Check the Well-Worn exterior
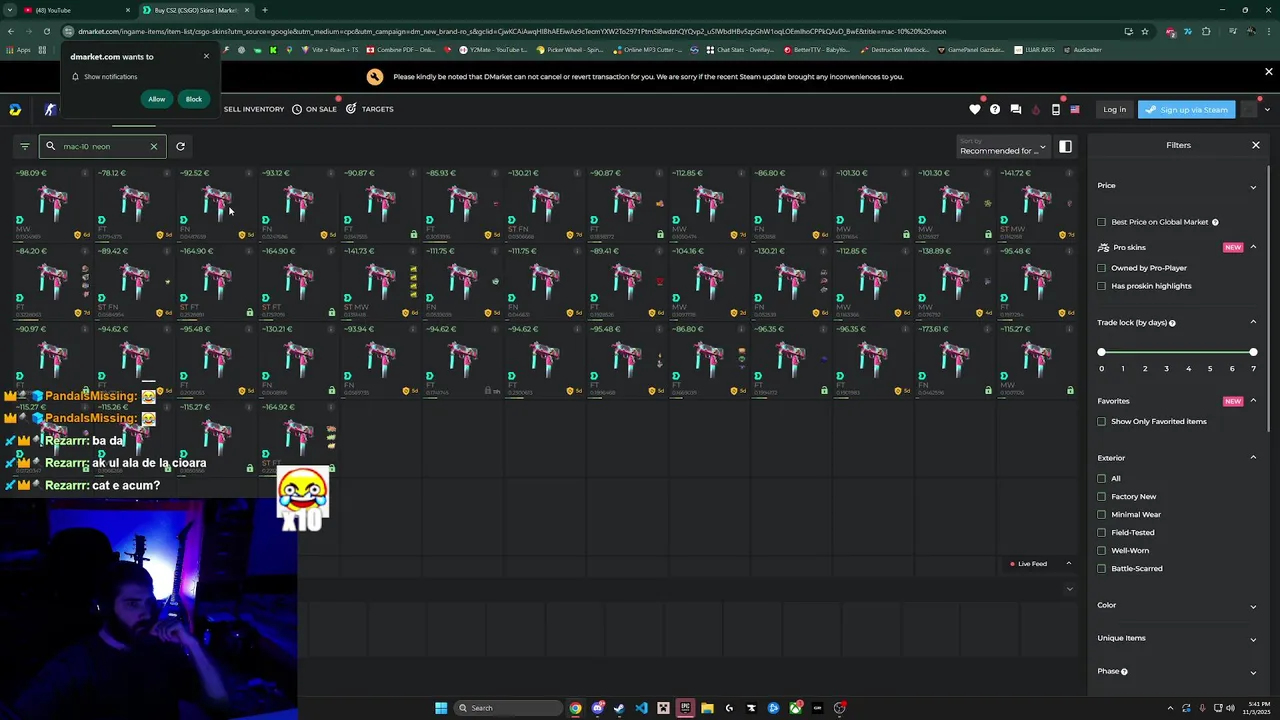Viewport: 1280px width, 720px height. [x=1102, y=550]
